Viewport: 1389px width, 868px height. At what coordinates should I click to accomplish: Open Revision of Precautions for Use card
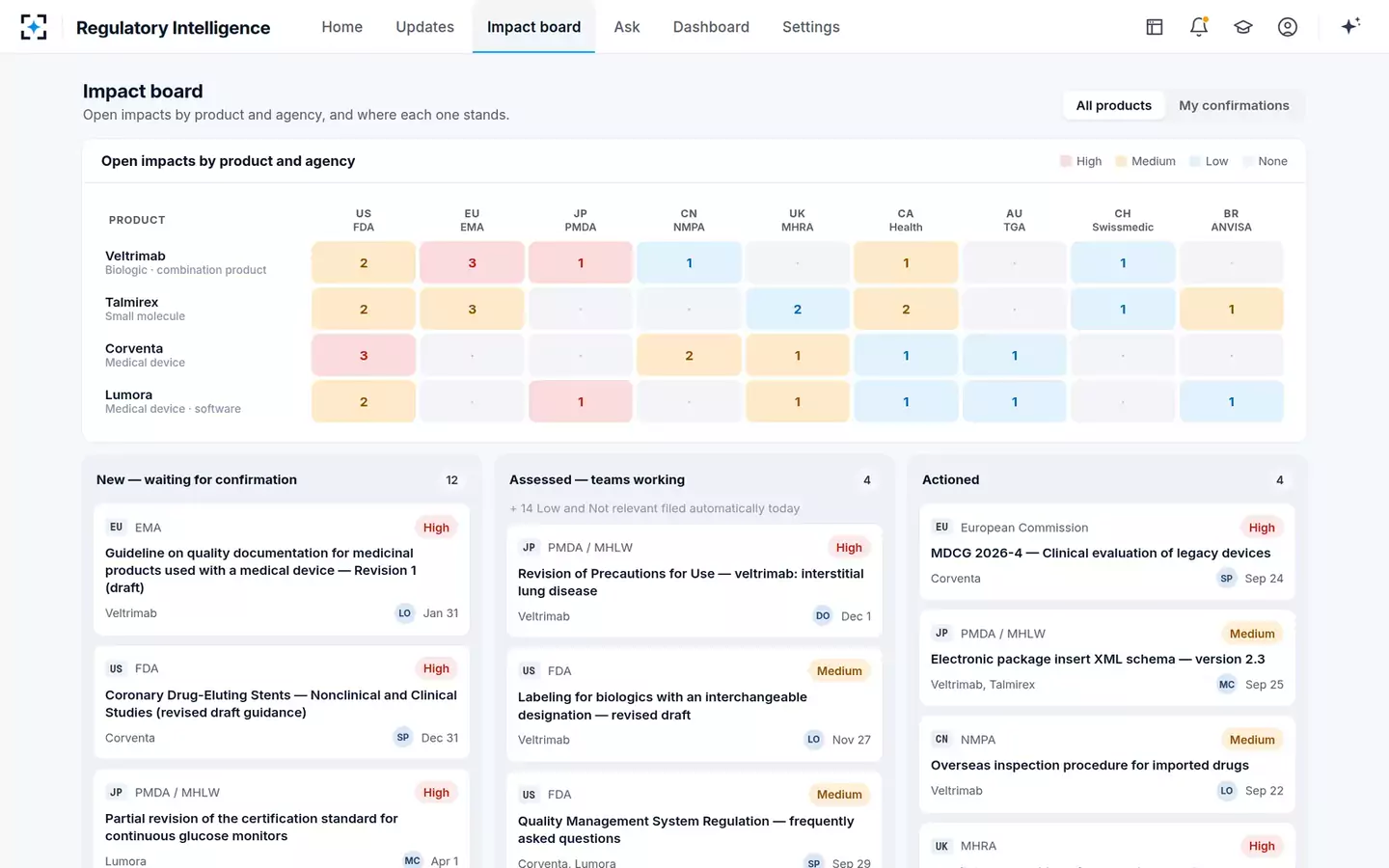point(694,581)
